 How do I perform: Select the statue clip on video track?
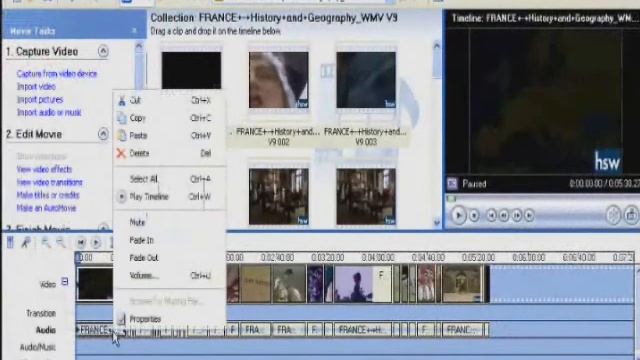pos(289,284)
